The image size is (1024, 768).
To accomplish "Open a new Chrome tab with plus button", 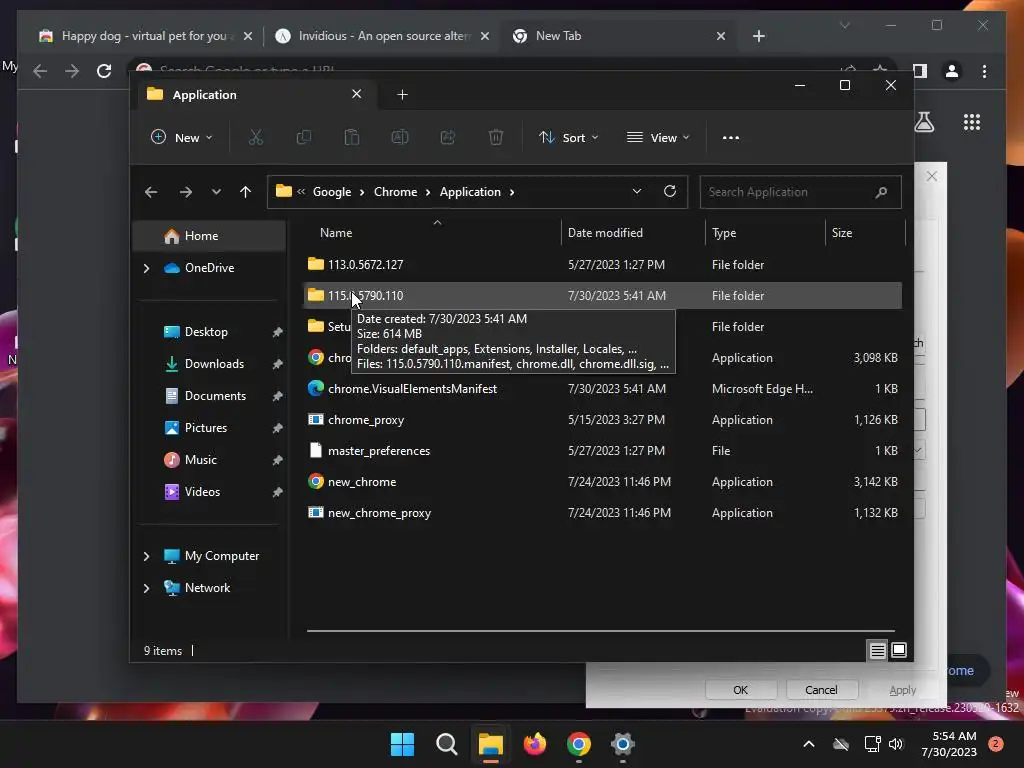I will pyautogui.click(x=758, y=36).
